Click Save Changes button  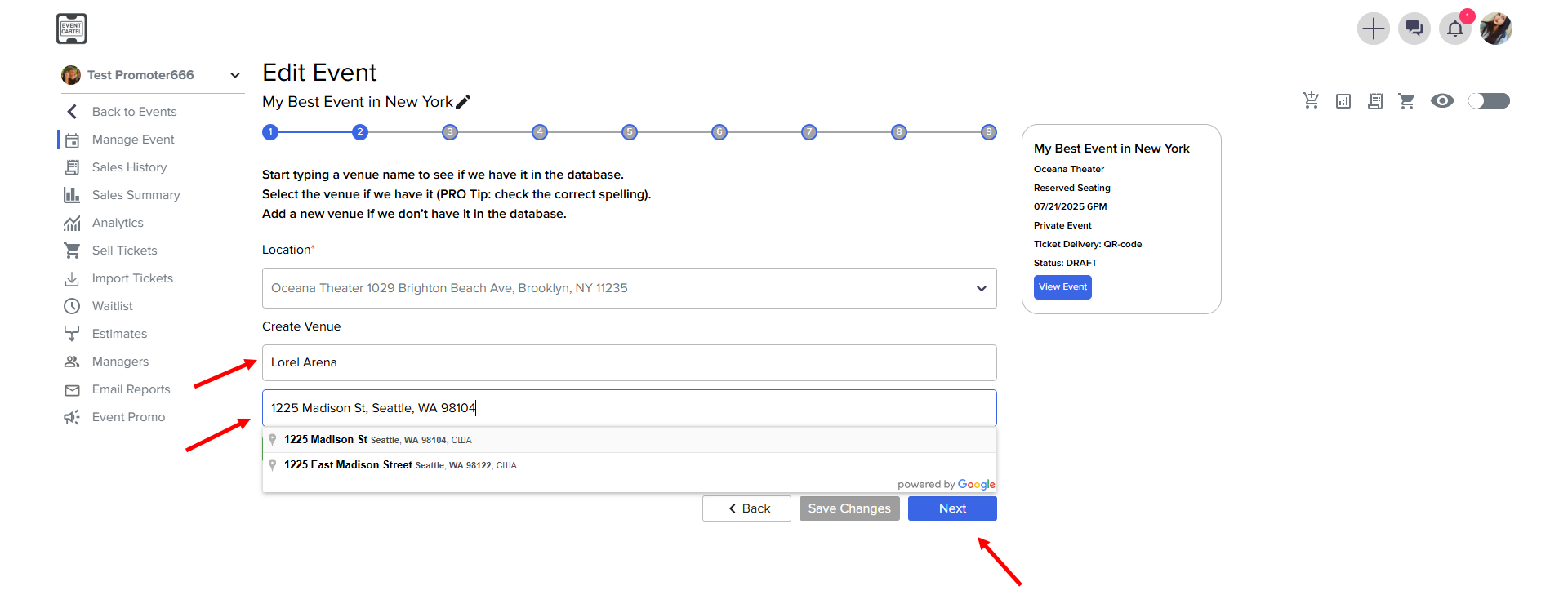click(849, 508)
